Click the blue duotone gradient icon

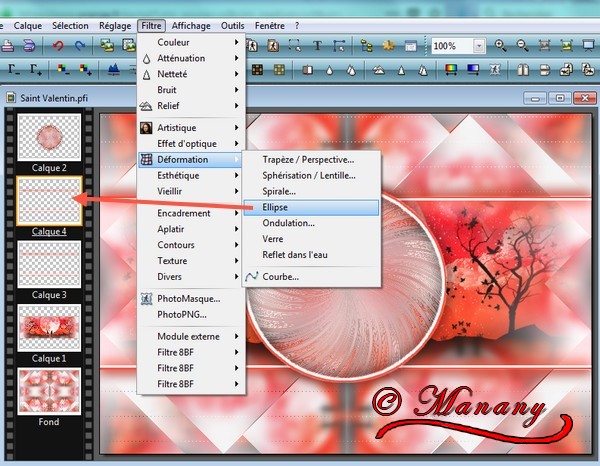pyautogui.click(x=473, y=70)
